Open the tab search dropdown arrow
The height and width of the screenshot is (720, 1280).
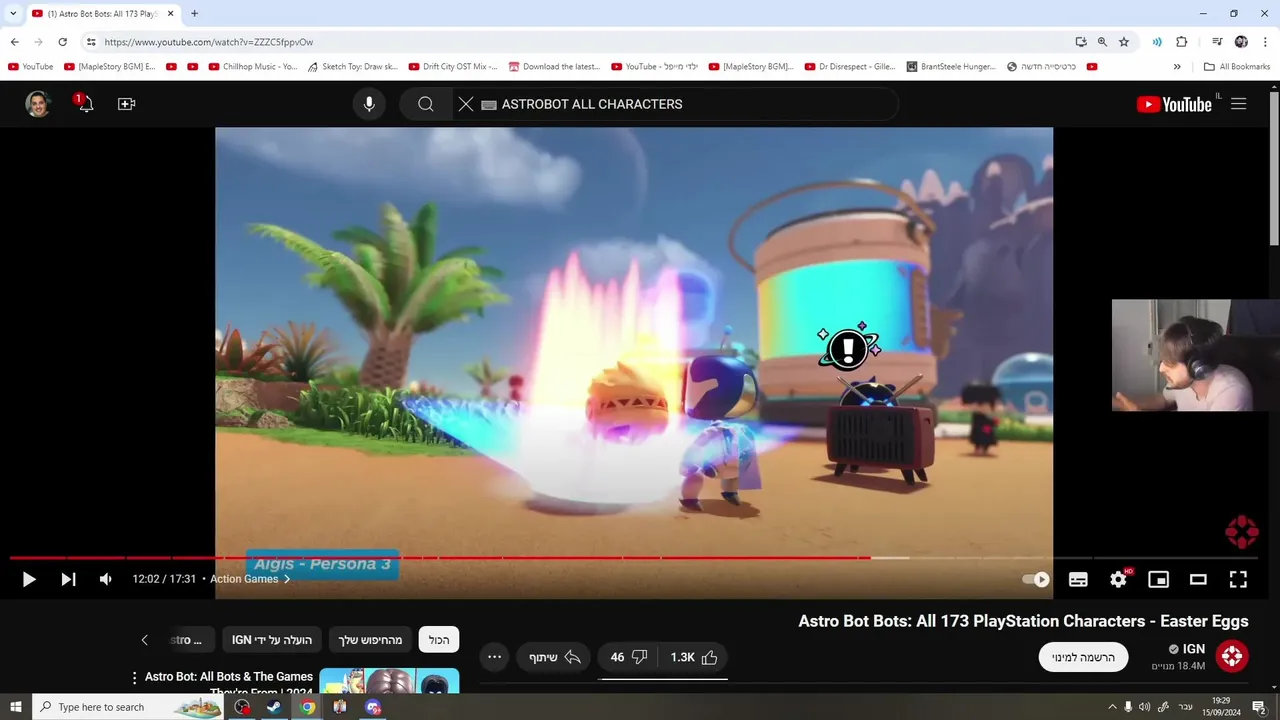(13, 14)
